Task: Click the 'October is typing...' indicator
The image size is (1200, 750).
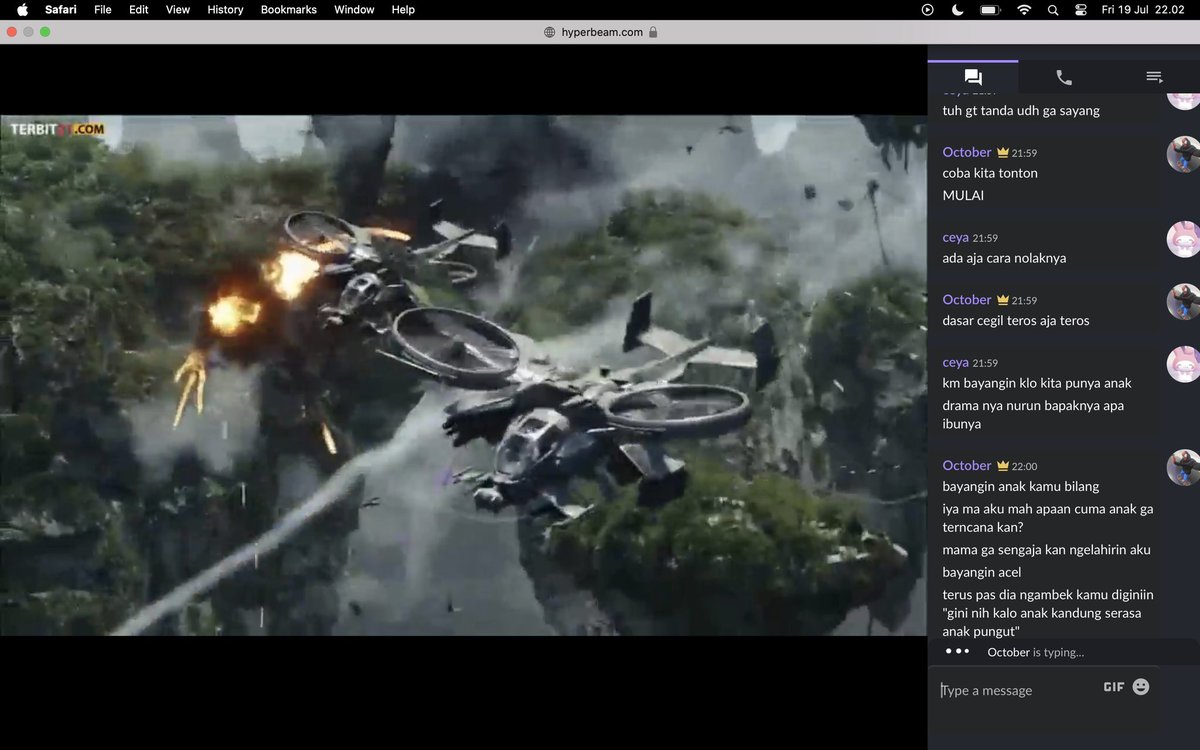Action: coord(1035,652)
